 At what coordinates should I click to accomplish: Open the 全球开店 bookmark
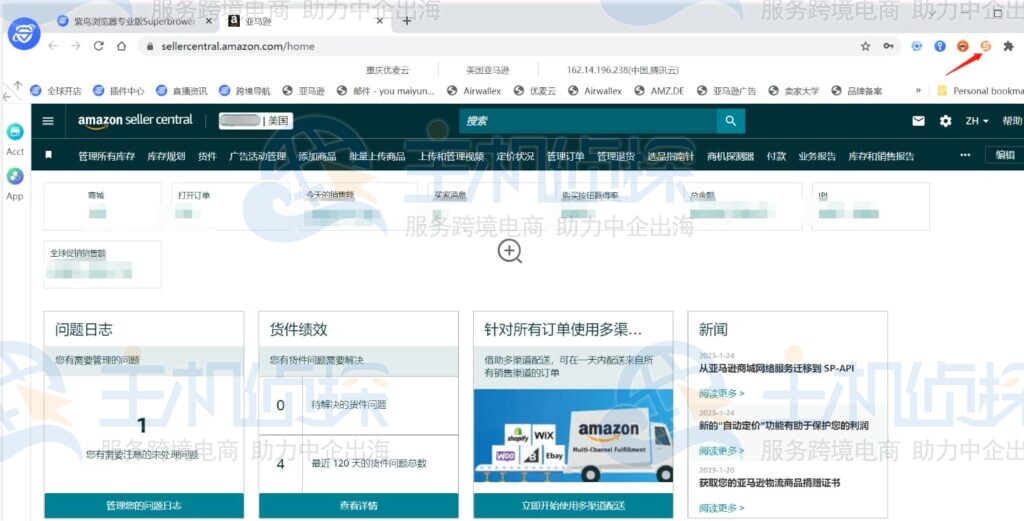click(x=56, y=91)
